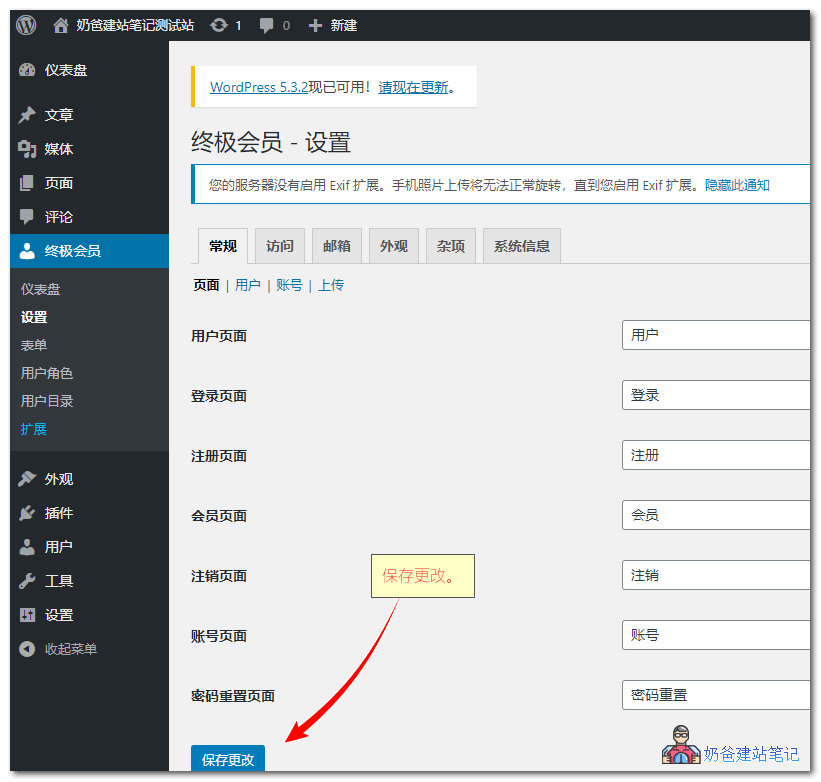Open the 会员页面 dropdown showing 会员
The height and width of the screenshot is (782, 821).
[x=716, y=515]
